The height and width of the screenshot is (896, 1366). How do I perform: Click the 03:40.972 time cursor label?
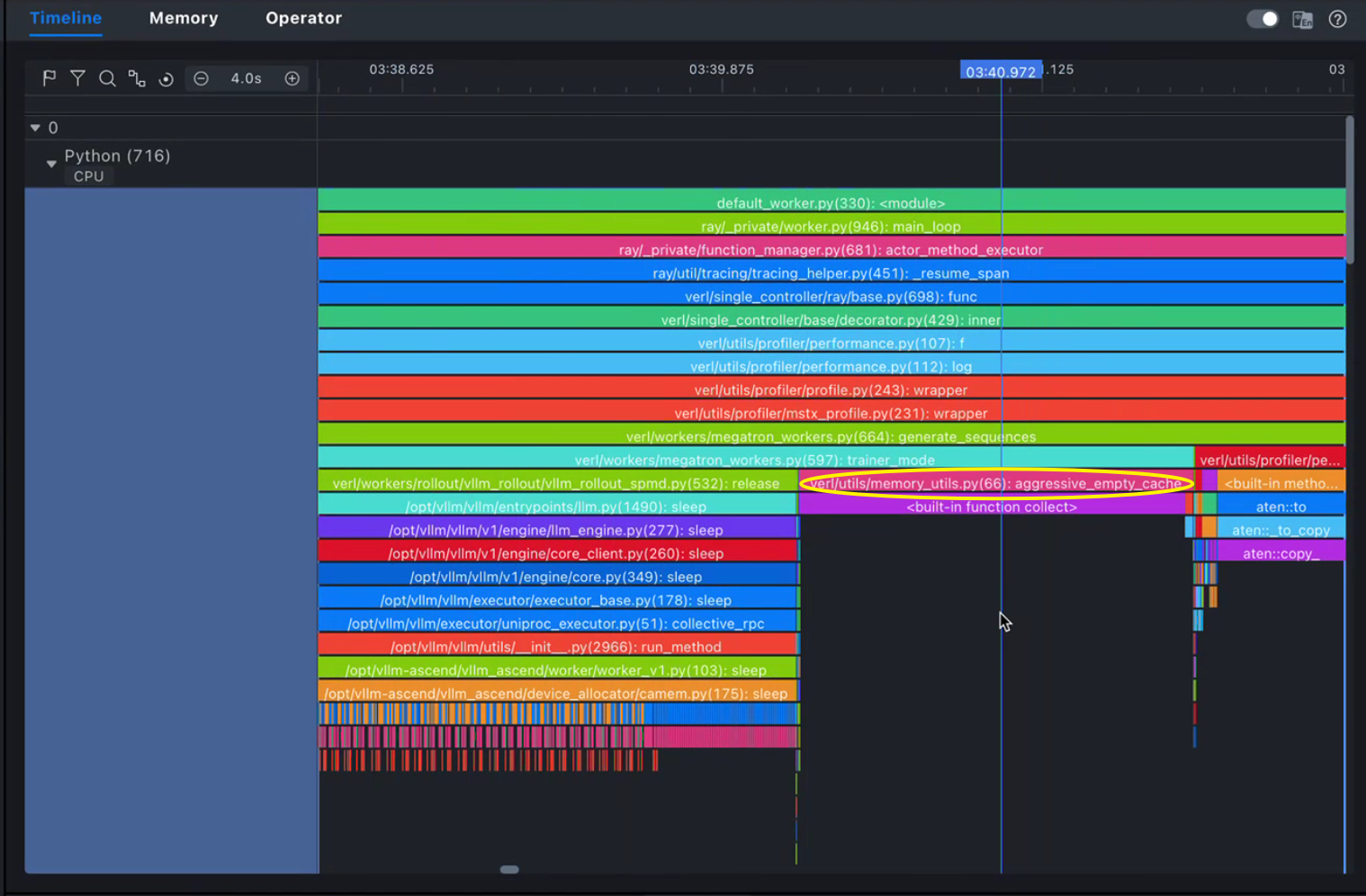1001,71
